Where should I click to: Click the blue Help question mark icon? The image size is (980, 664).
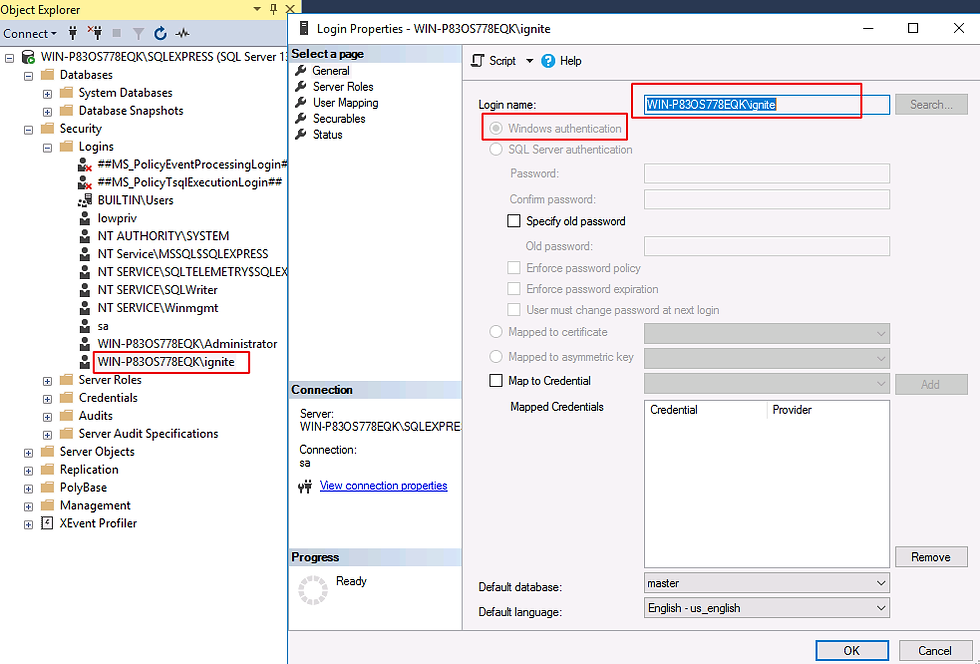click(x=548, y=61)
